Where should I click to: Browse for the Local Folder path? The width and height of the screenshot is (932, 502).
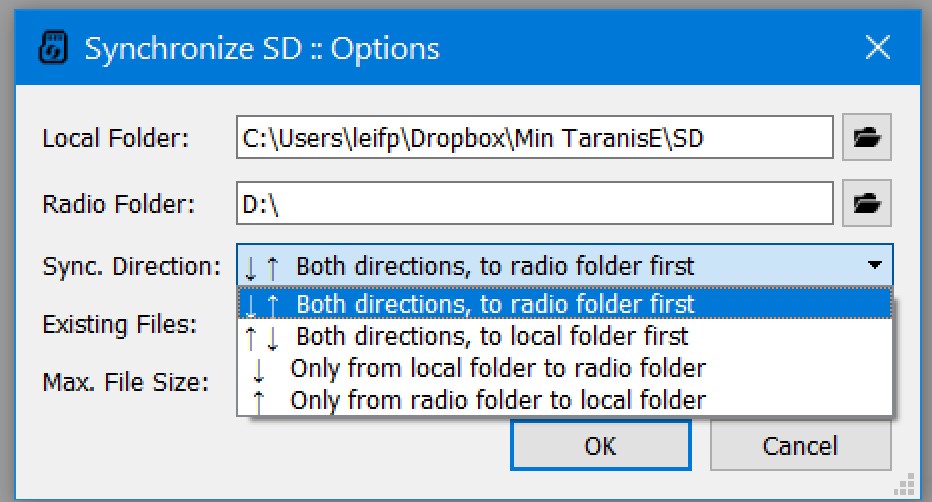pyautogui.click(x=866, y=138)
